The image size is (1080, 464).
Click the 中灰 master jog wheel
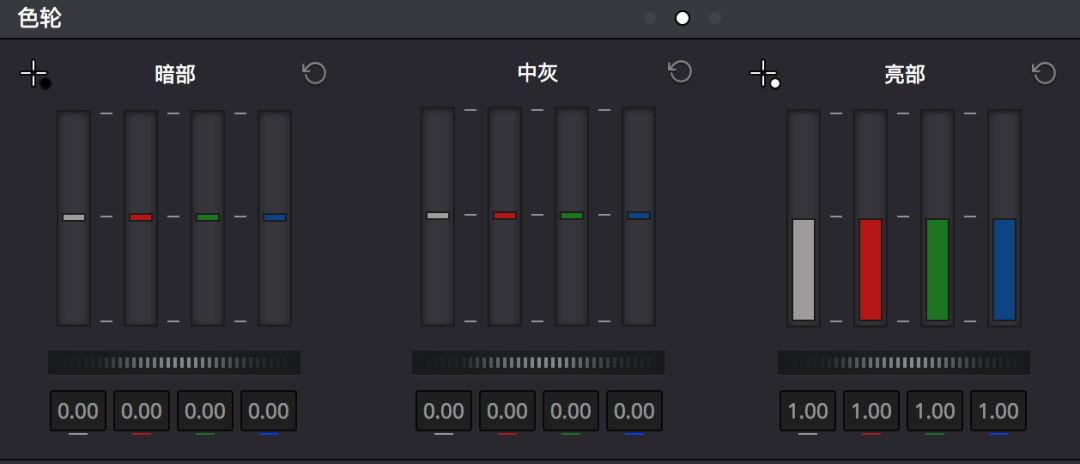(539, 363)
